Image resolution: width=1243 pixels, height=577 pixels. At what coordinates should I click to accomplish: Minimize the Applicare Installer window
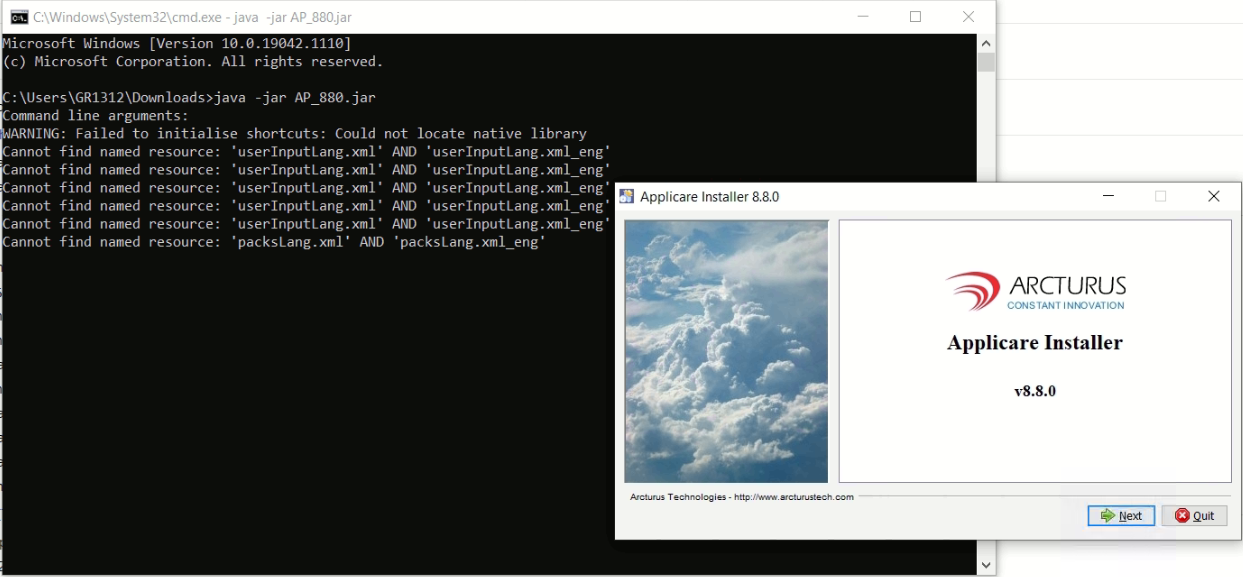[1108, 196]
